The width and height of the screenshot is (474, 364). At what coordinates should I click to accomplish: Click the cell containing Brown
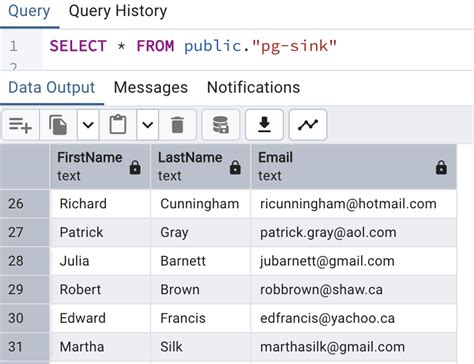[x=200, y=290]
